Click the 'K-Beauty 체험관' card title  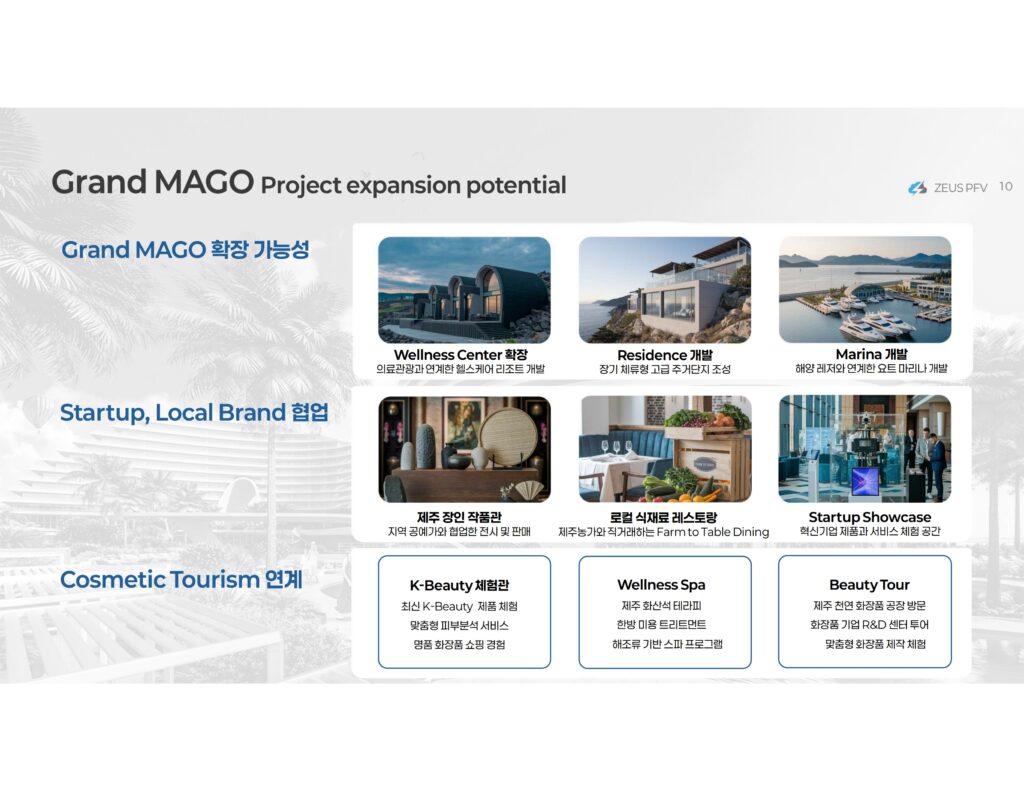click(x=459, y=585)
